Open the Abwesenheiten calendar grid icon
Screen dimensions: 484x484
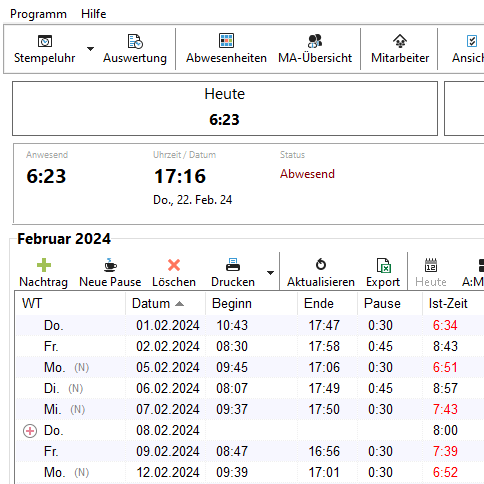[226, 41]
